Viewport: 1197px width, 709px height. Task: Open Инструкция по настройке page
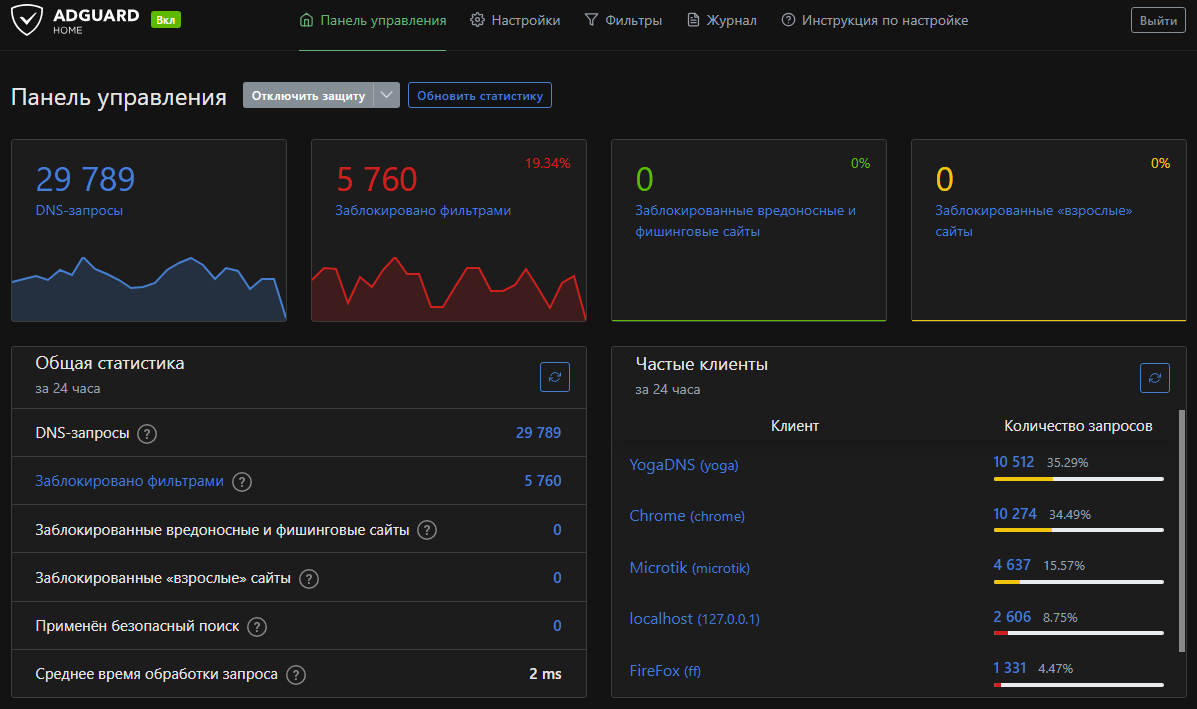point(874,21)
